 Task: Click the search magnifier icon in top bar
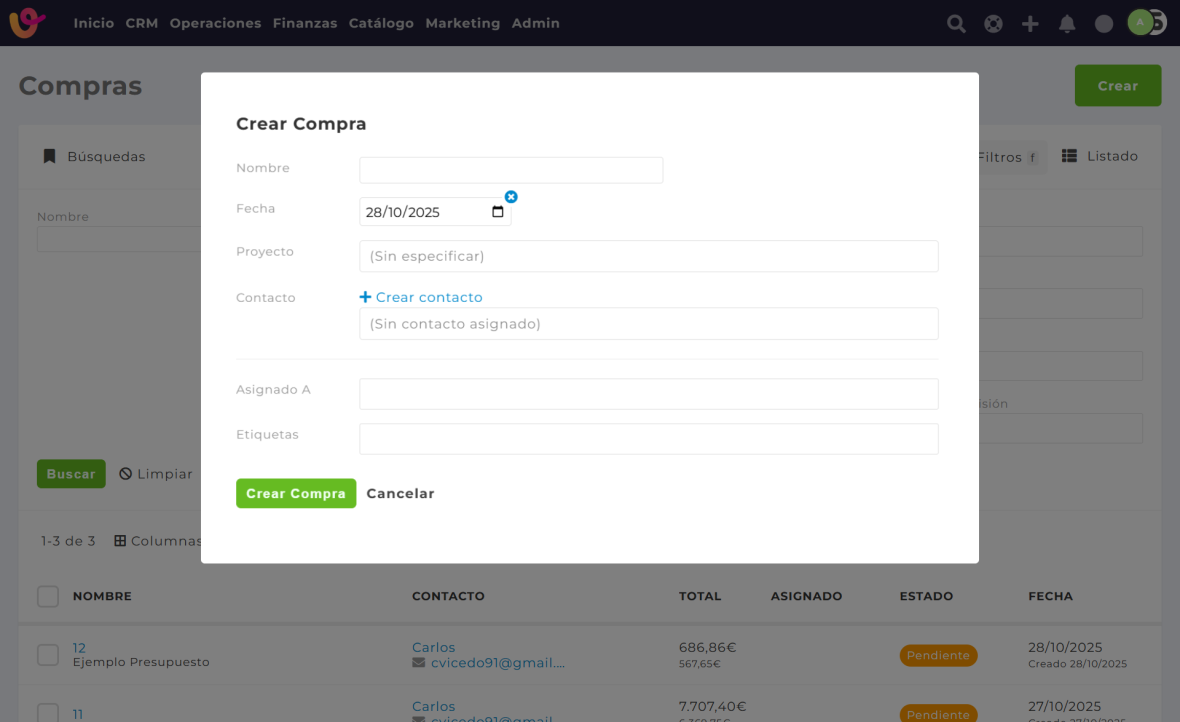click(956, 24)
